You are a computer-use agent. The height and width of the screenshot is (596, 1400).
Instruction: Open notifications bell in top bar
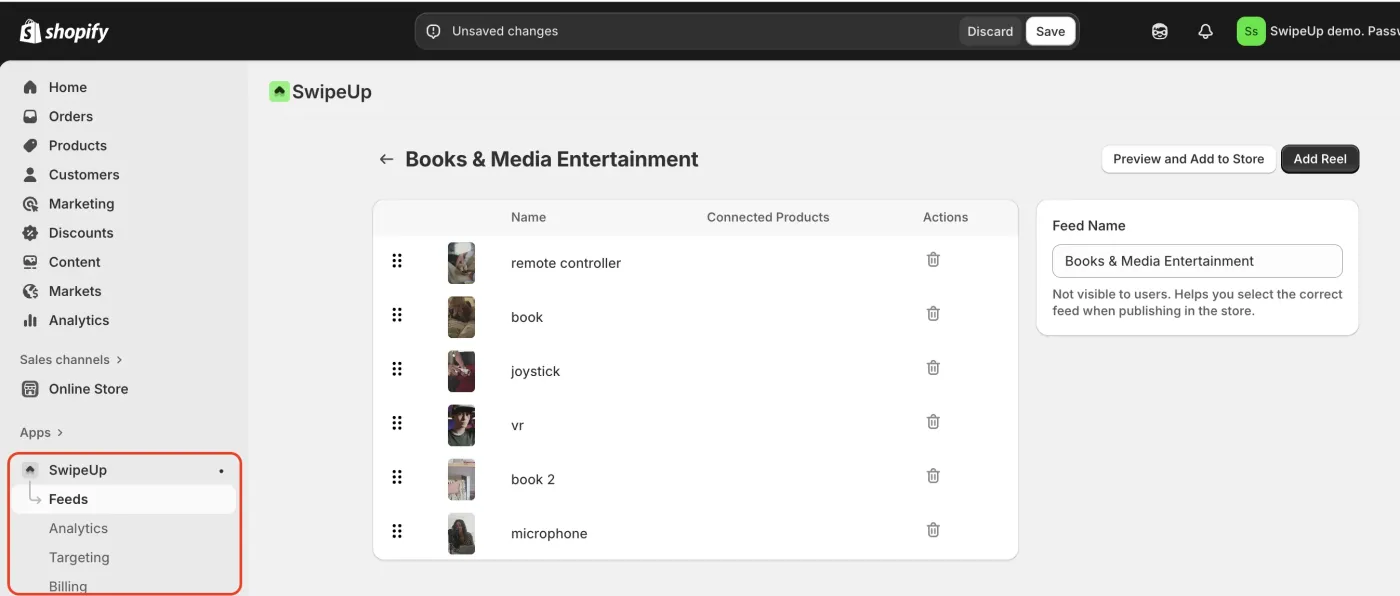coord(1205,31)
